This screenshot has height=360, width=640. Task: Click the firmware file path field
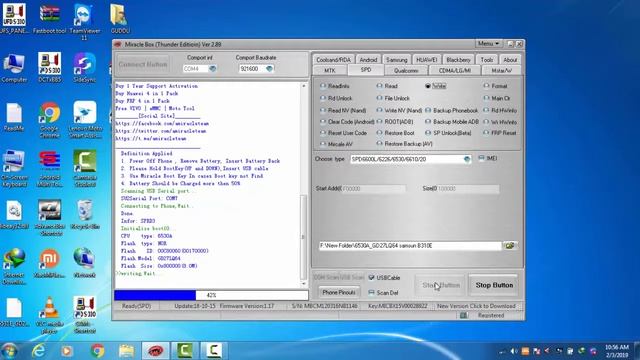pos(410,246)
